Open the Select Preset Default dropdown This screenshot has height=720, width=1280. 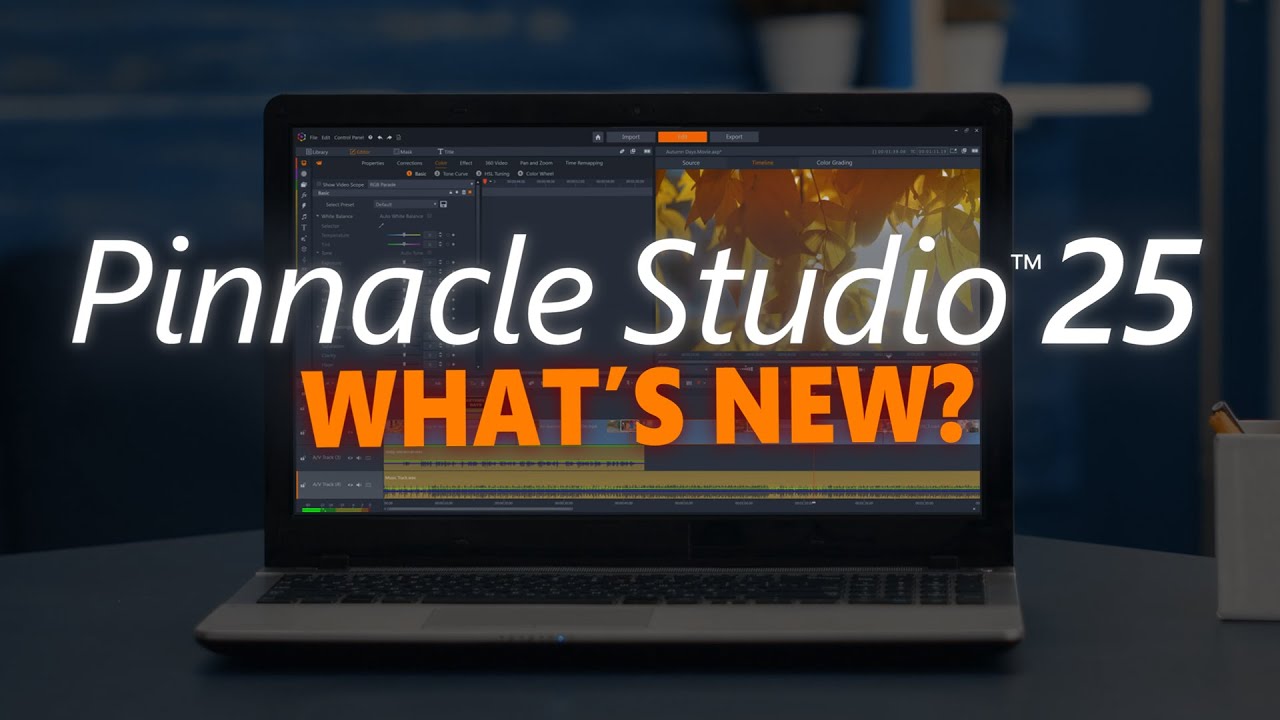(405, 204)
